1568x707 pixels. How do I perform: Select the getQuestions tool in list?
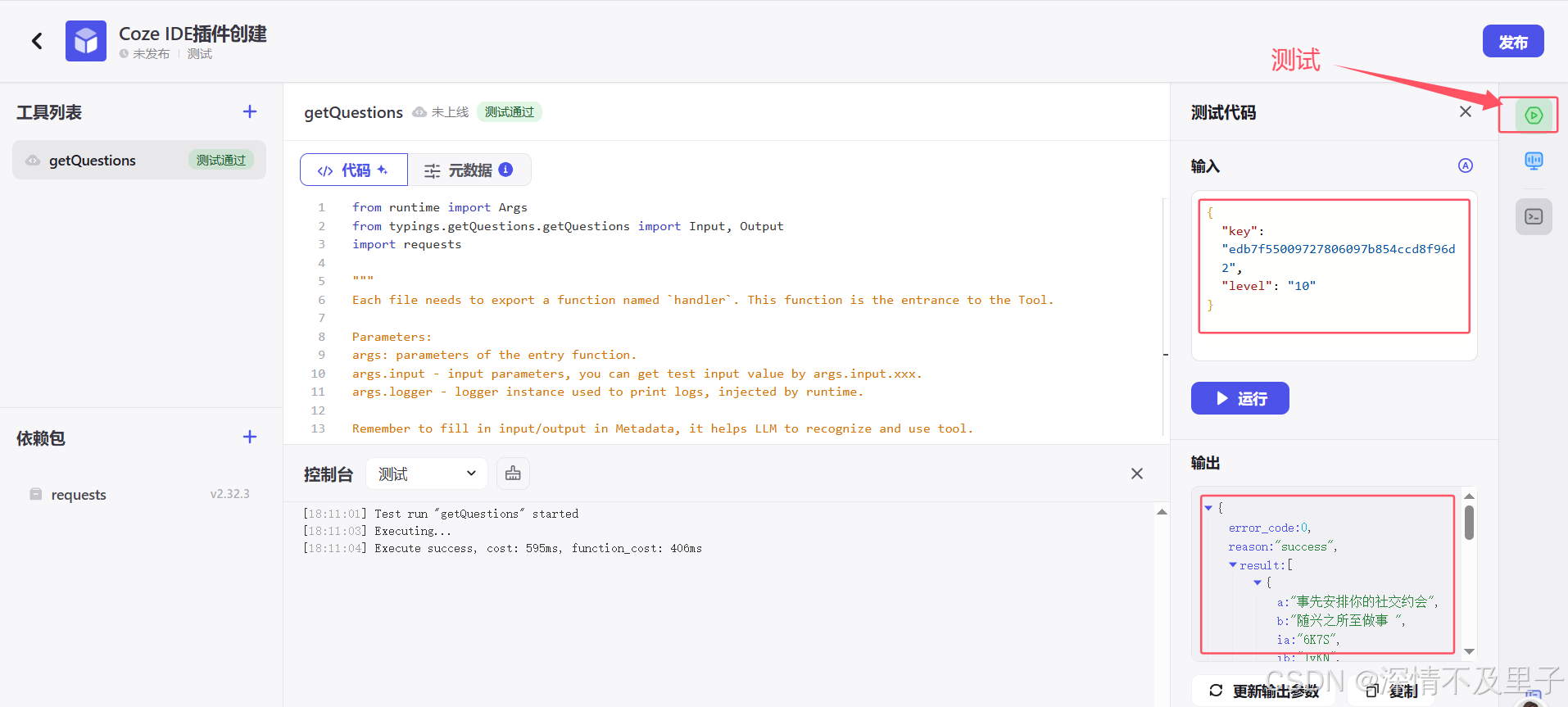139,160
